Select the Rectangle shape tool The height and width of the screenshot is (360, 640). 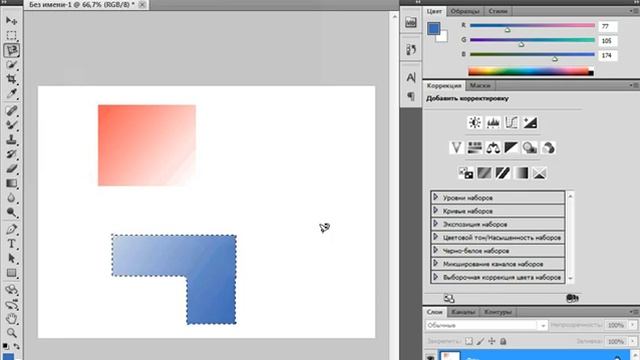point(11,273)
